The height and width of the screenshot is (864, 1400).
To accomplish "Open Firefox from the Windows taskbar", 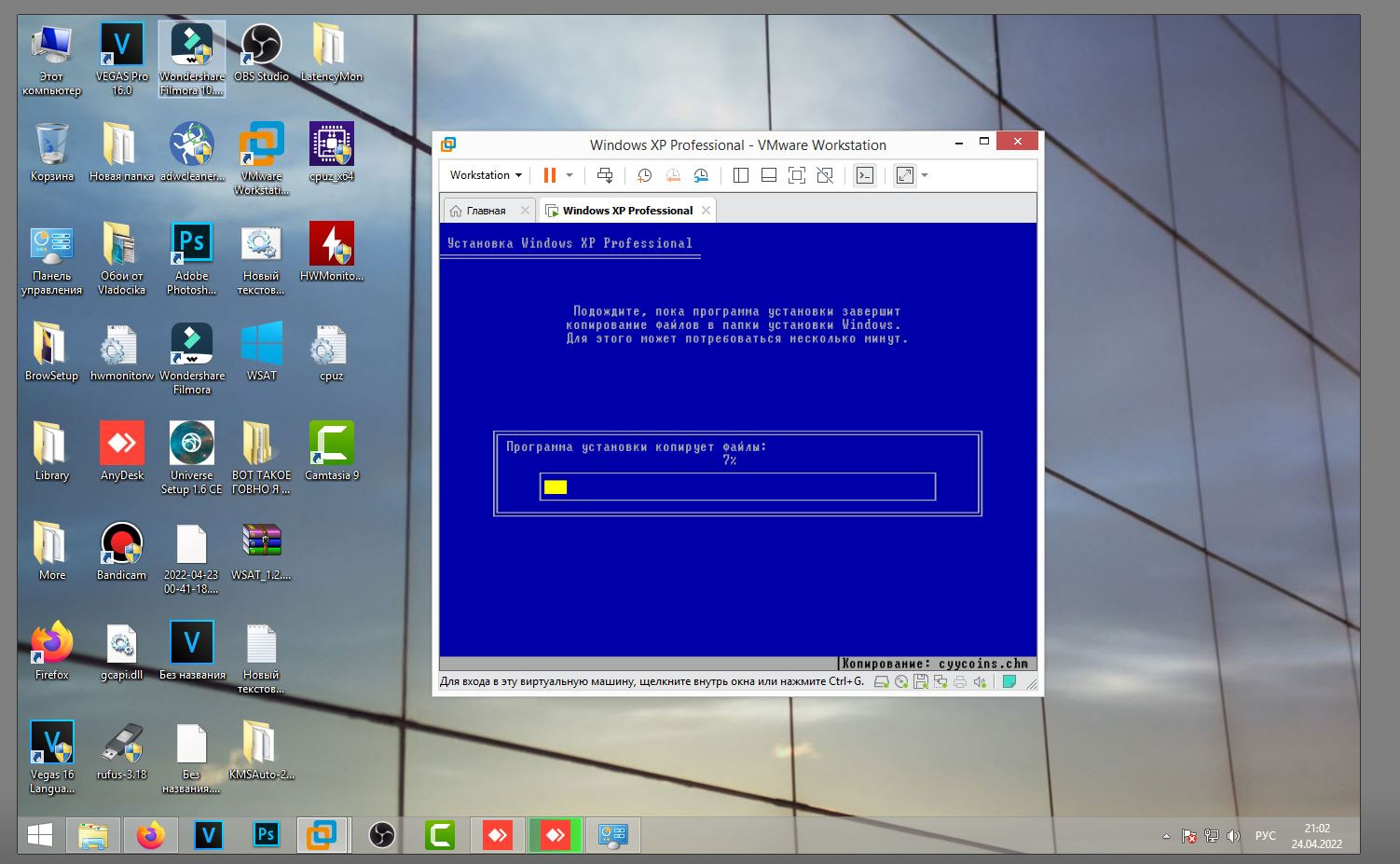I will tap(150, 835).
